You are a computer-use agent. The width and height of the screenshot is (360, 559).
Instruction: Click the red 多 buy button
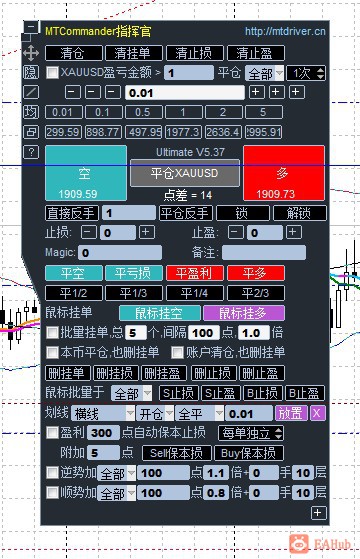tap(284, 173)
